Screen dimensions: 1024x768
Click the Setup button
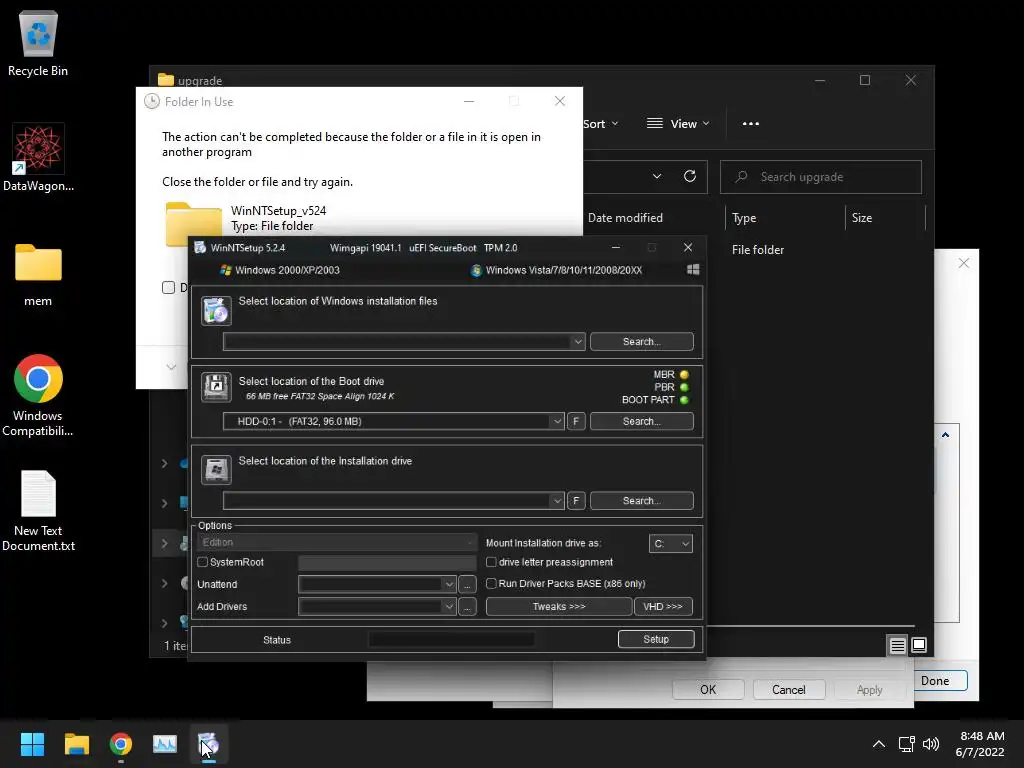tap(656, 639)
